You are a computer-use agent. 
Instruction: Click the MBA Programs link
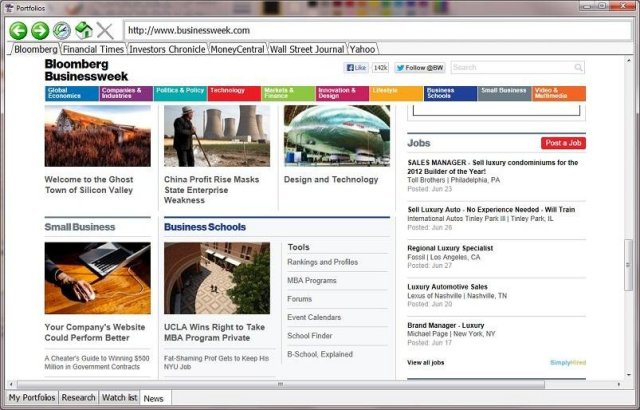pos(312,281)
